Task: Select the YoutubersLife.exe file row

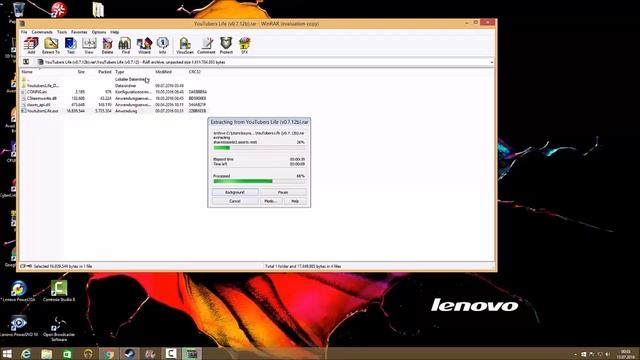Action: pos(114,111)
